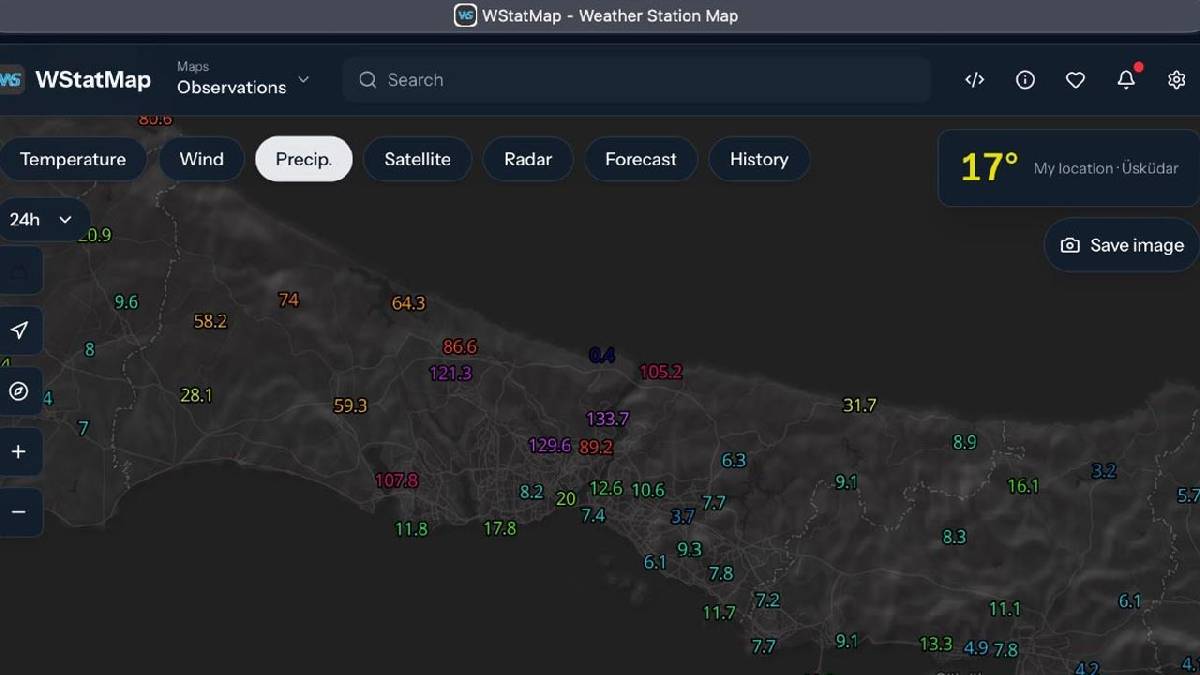Image resolution: width=1200 pixels, height=675 pixels.
Task: Click the compass icon on map
Action: tap(19, 391)
